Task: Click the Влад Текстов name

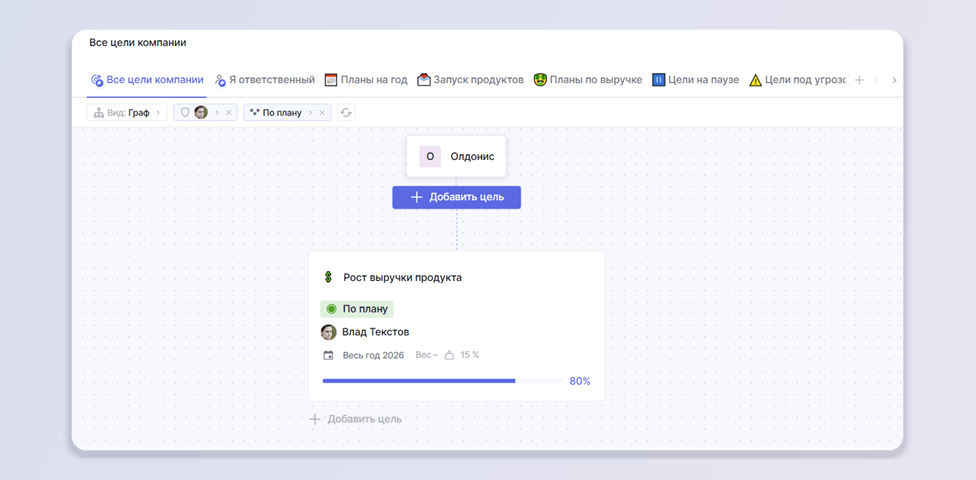Action: point(375,332)
